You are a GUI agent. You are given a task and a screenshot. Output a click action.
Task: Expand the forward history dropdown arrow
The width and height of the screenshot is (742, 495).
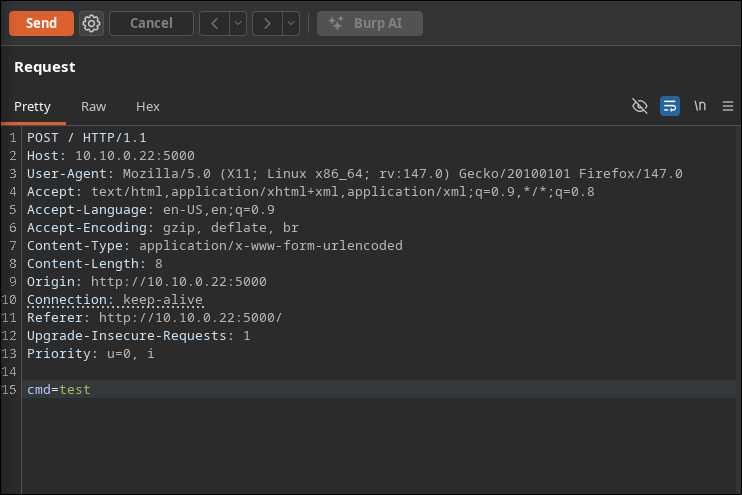point(290,23)
